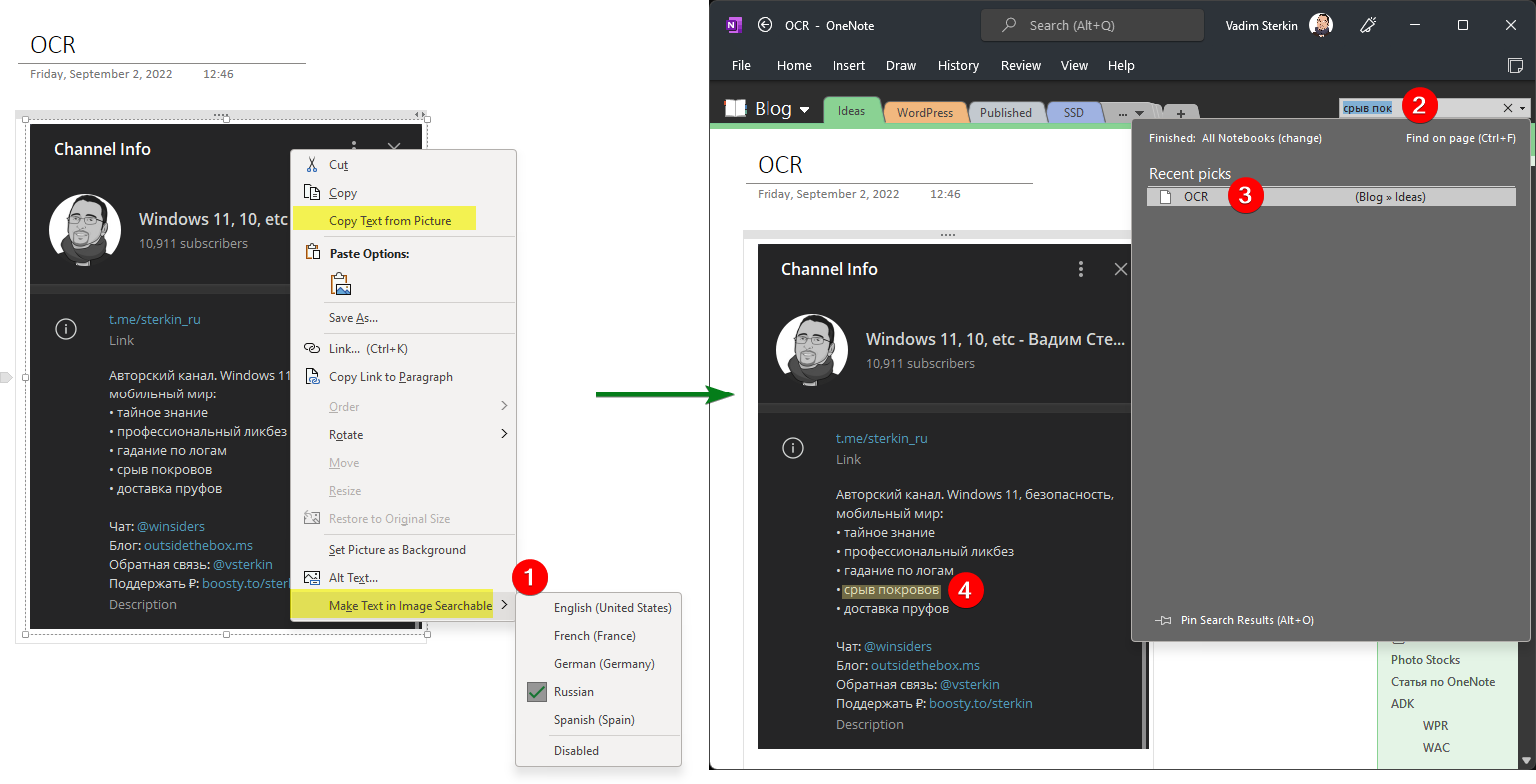Expand the Order submenu
The height and width of the screenshot is (784, 1536).
403,407
